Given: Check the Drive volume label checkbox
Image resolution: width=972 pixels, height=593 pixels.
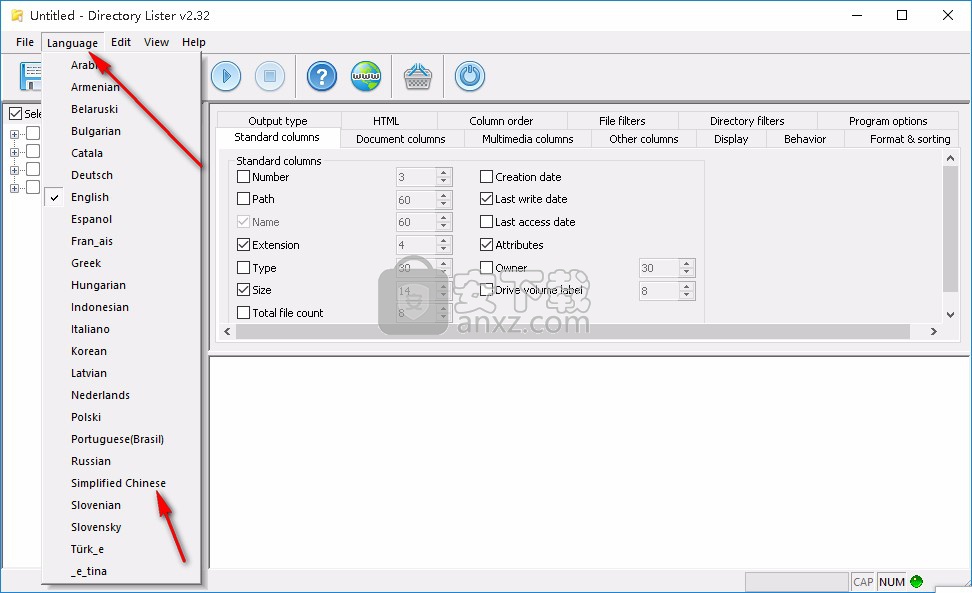Looking at the screenshot, I should 487,289.
